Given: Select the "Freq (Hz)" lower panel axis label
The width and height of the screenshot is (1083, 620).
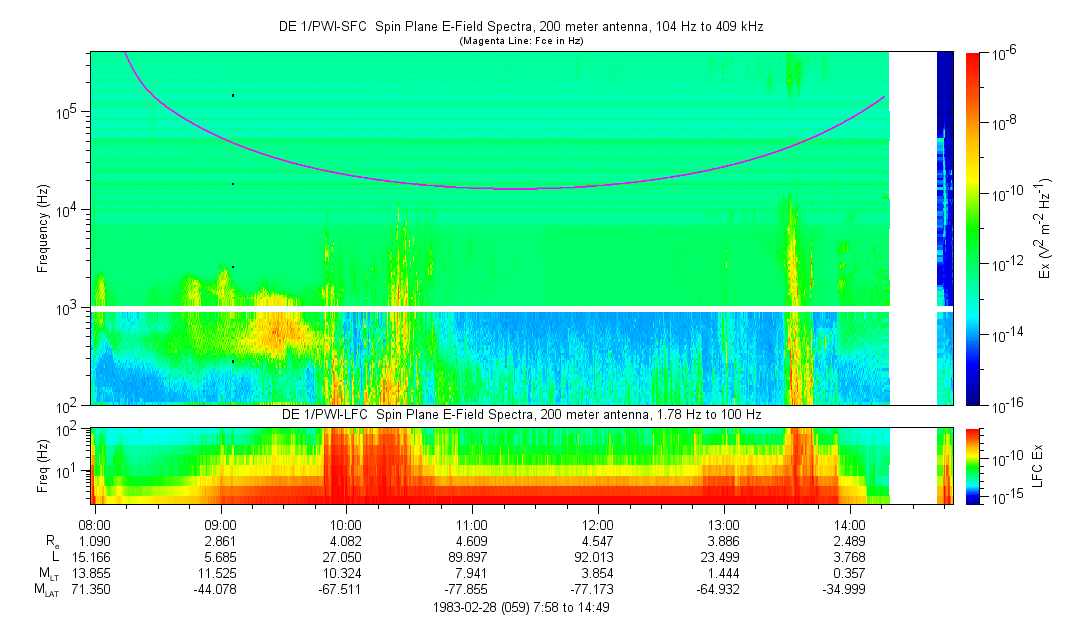Looking at the screenshot, I should (43, 465).
